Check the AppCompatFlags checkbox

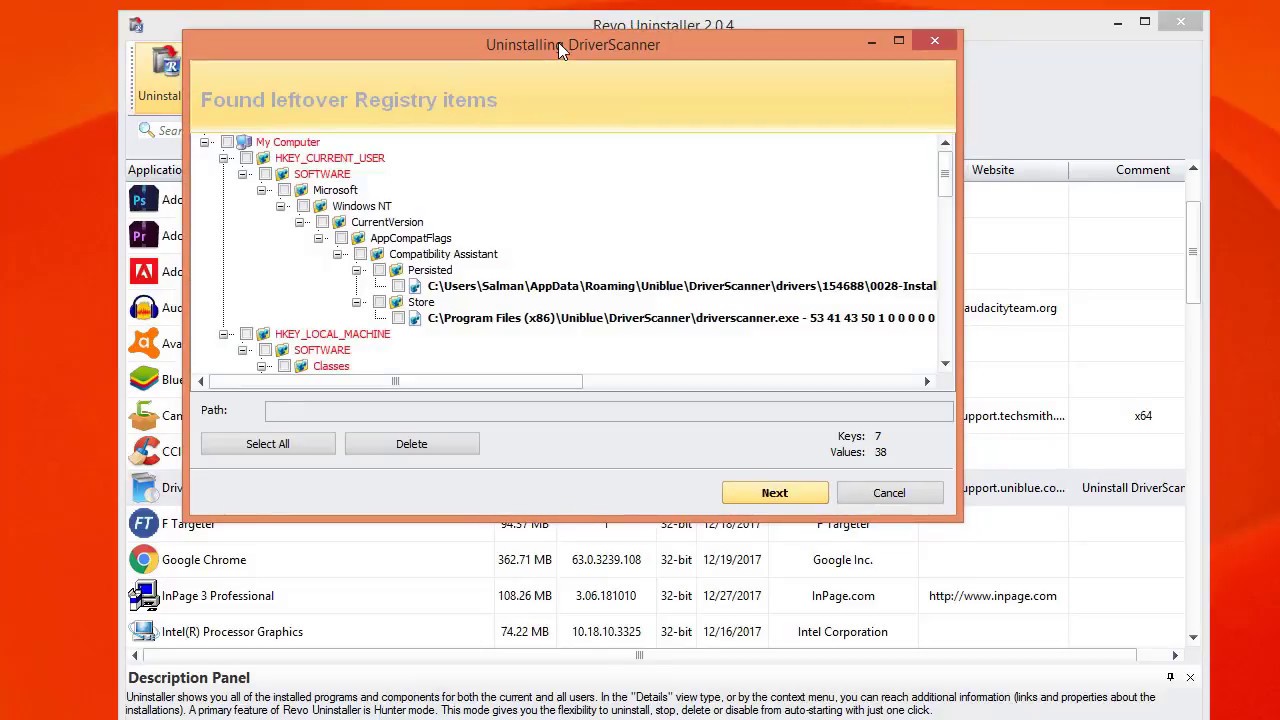click(x=341, y=238)
